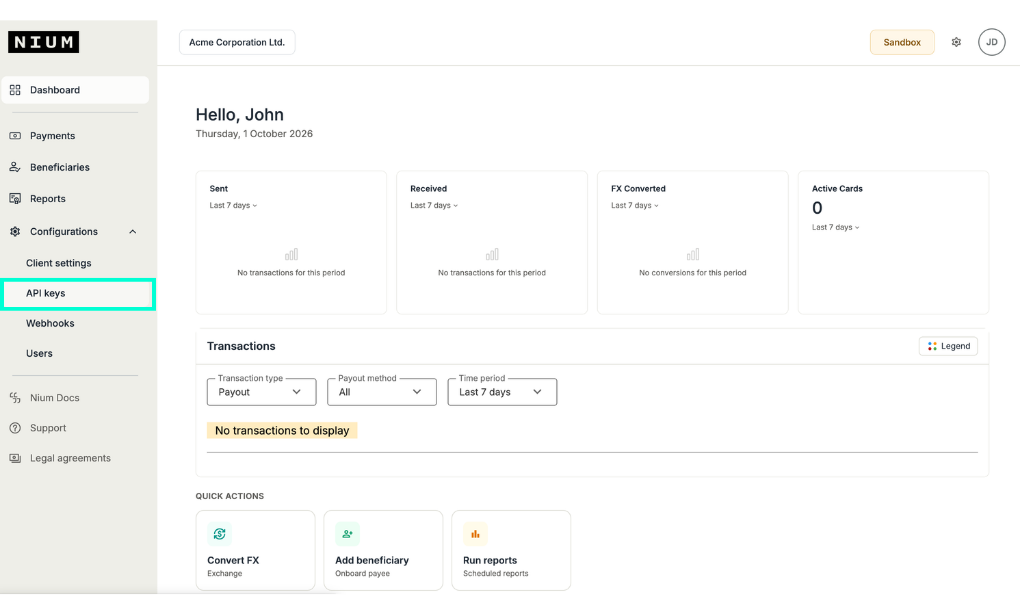Viewport: 1020px width, 614px height.
Task: Open the Payout method All dropdown
Action: tap(382, 392)
